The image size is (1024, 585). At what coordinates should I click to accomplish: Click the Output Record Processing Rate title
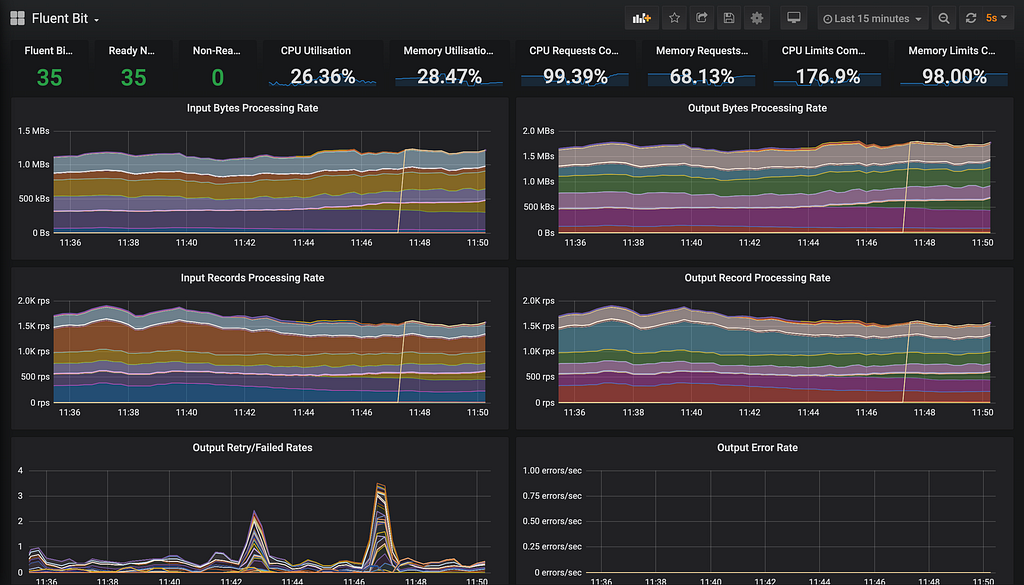click(x=758, y=278)
